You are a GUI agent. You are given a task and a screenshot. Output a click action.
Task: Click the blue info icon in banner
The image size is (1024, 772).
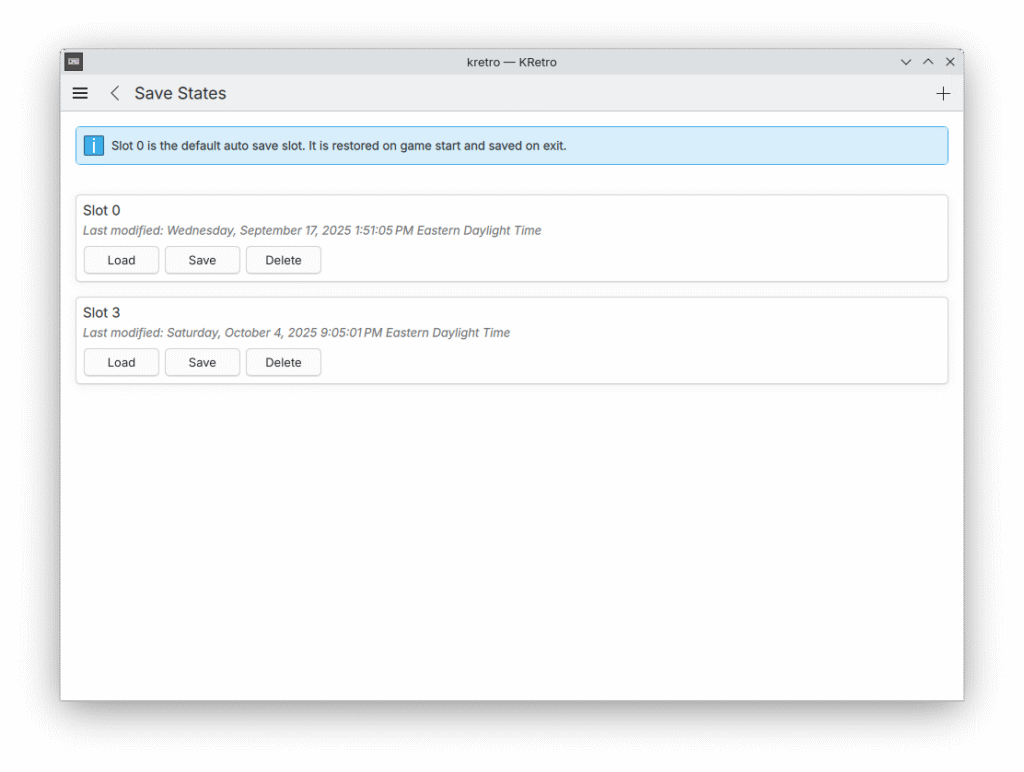[x=94, y=146]
